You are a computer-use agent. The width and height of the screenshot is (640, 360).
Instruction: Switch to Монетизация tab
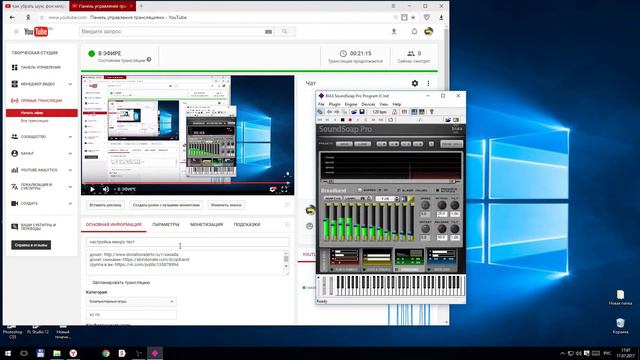(x=207, y=224)
